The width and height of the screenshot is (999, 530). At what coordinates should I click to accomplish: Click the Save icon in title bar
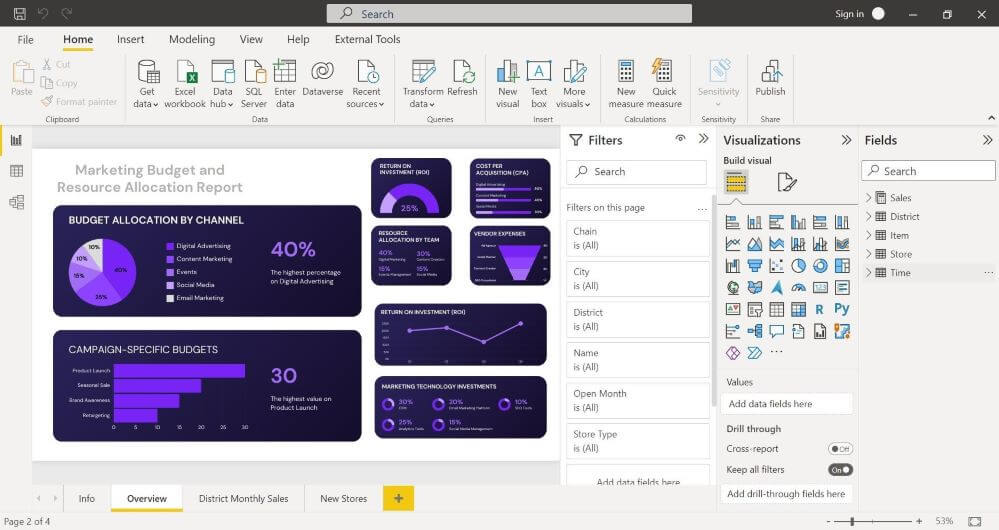pos(19,13)
